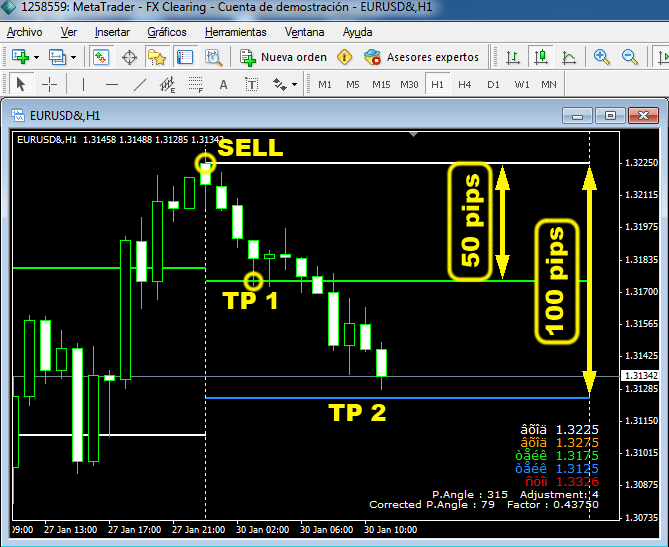Select the trendline drawing tool
The height and width of the screenshot is (547, 669).
pos(140,84)
